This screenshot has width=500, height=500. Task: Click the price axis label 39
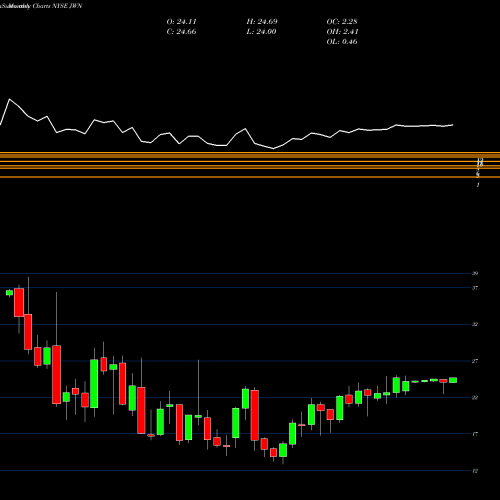click(x=475, y=273)
